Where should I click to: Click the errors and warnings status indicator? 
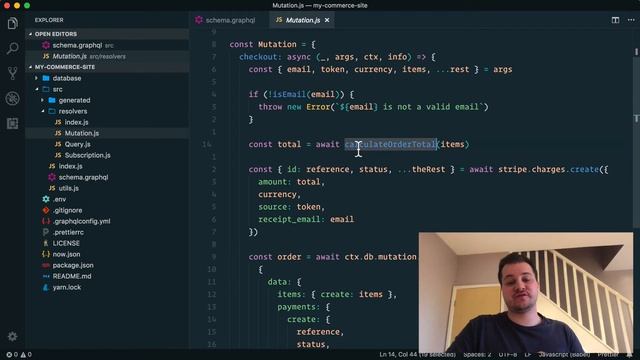(x=19, y=355)
